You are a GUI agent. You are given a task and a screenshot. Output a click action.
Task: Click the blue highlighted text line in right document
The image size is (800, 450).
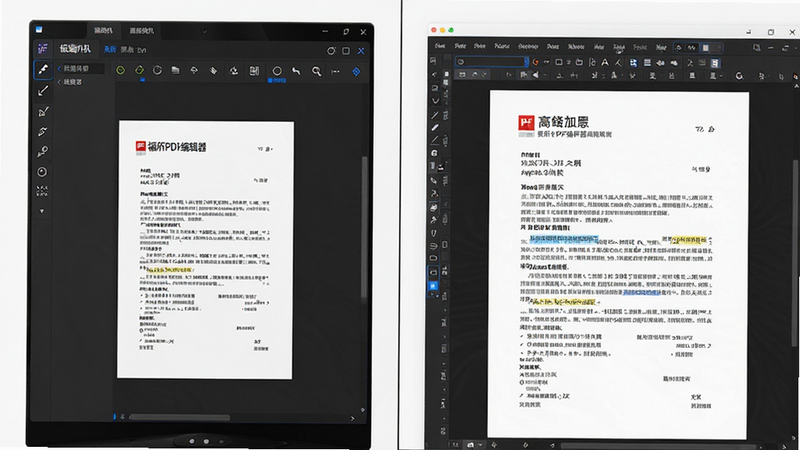[564, 239]
